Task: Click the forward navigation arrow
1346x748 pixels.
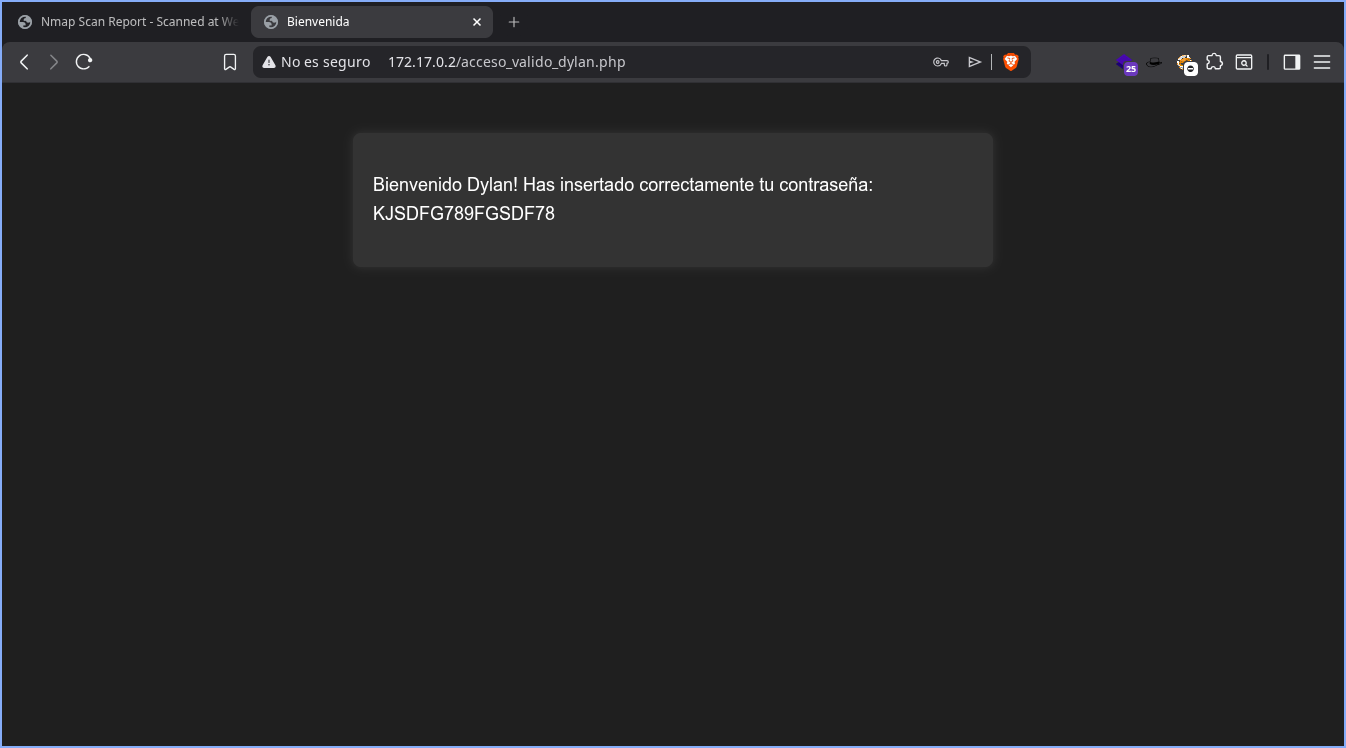Action: point(54,62)
